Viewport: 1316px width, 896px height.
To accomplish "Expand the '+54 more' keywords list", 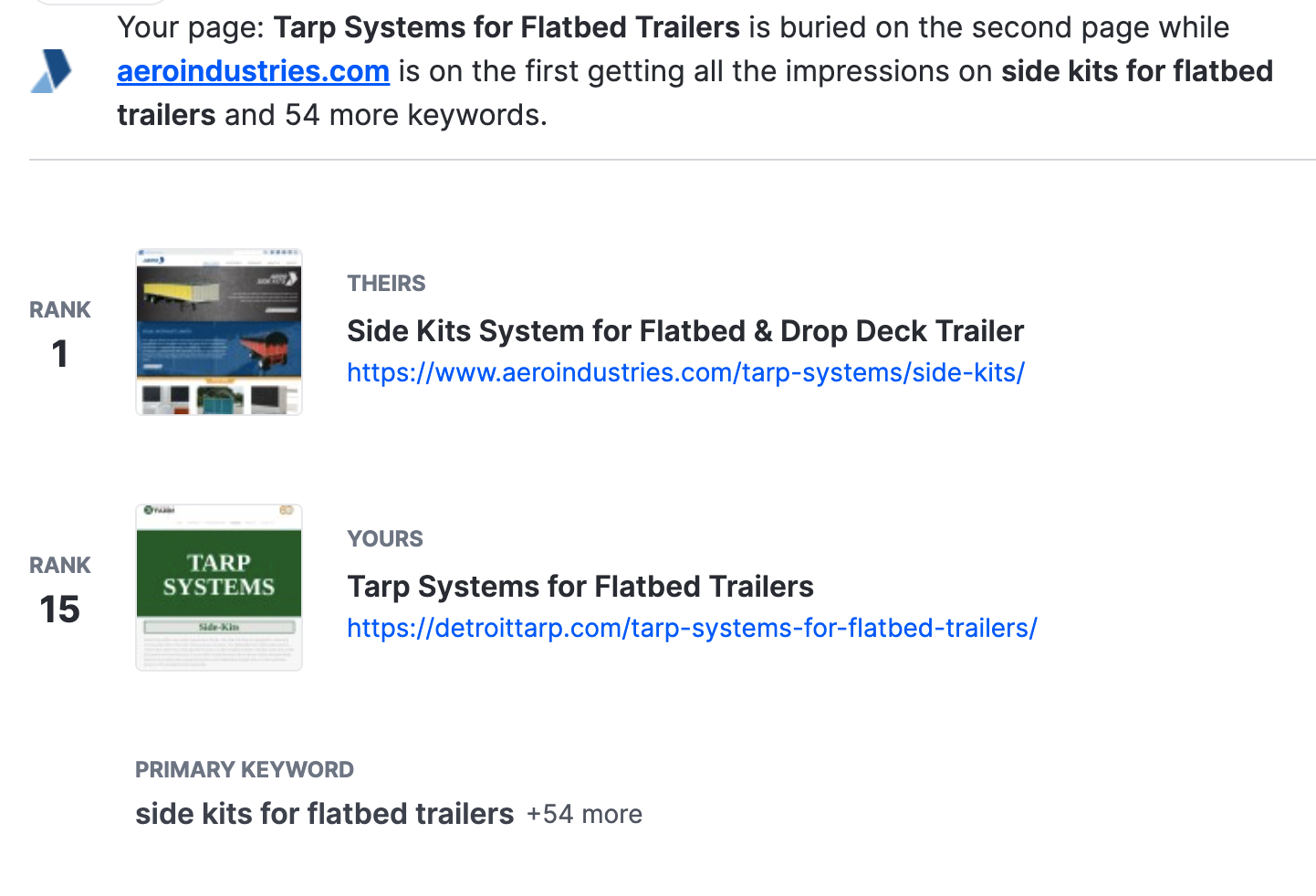I will point(584,814).
